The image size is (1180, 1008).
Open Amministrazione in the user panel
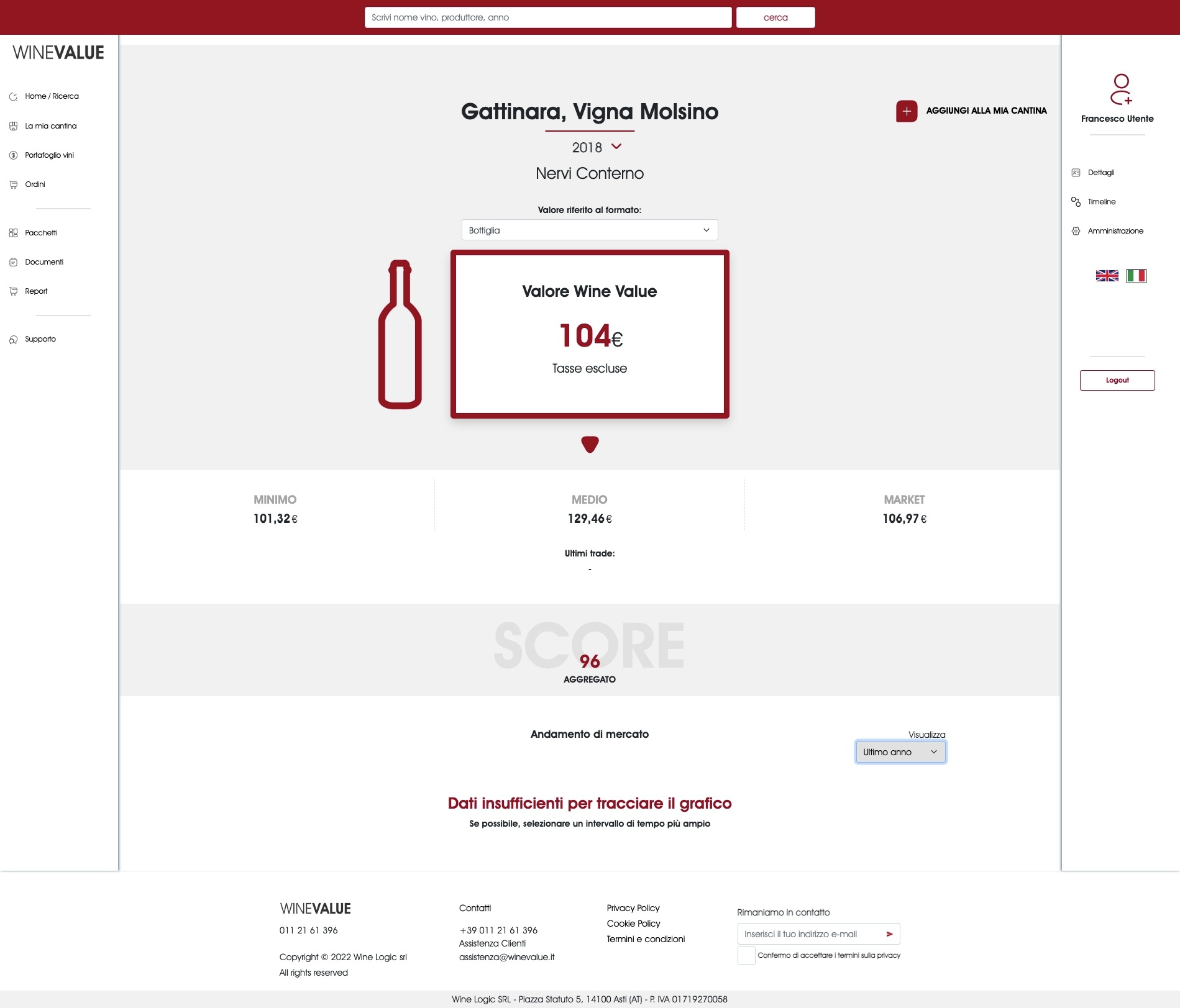coord(1115,231)
